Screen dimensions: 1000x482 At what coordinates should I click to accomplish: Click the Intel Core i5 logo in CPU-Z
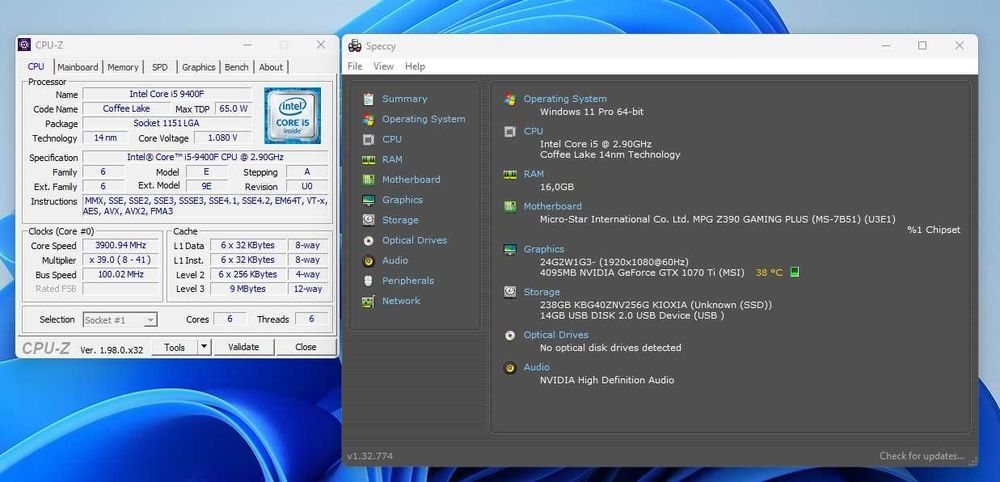pyautogui.click(x=292, y=115)
